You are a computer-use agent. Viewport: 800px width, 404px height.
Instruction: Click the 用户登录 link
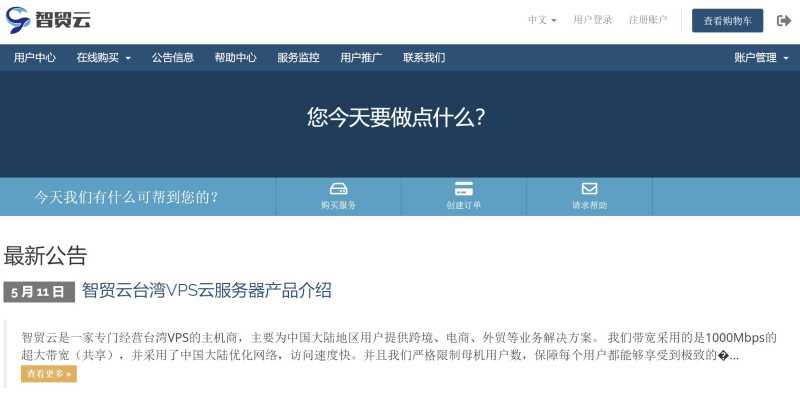click(592, 20)
